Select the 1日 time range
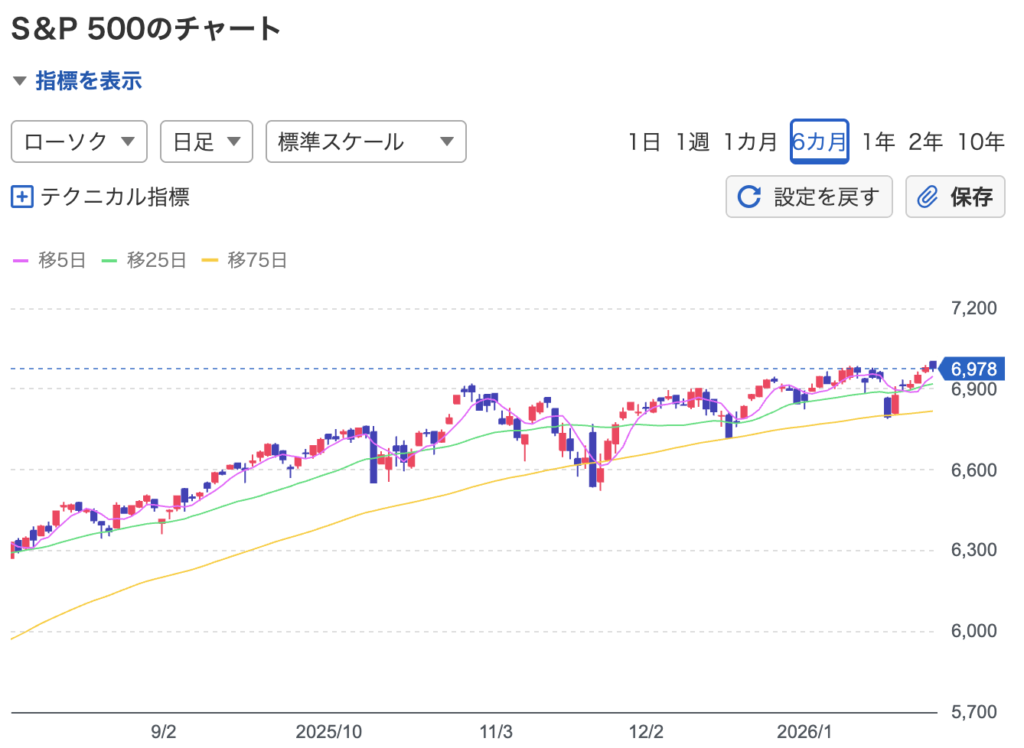Screen dimensions: 1024x748 (644, 142)
